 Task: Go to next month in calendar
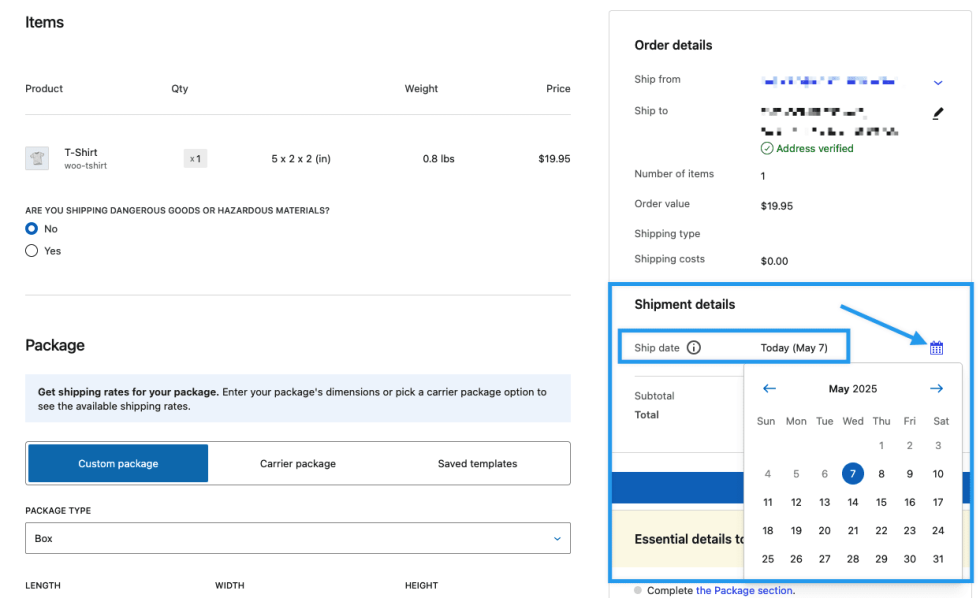tap(936, 389)
